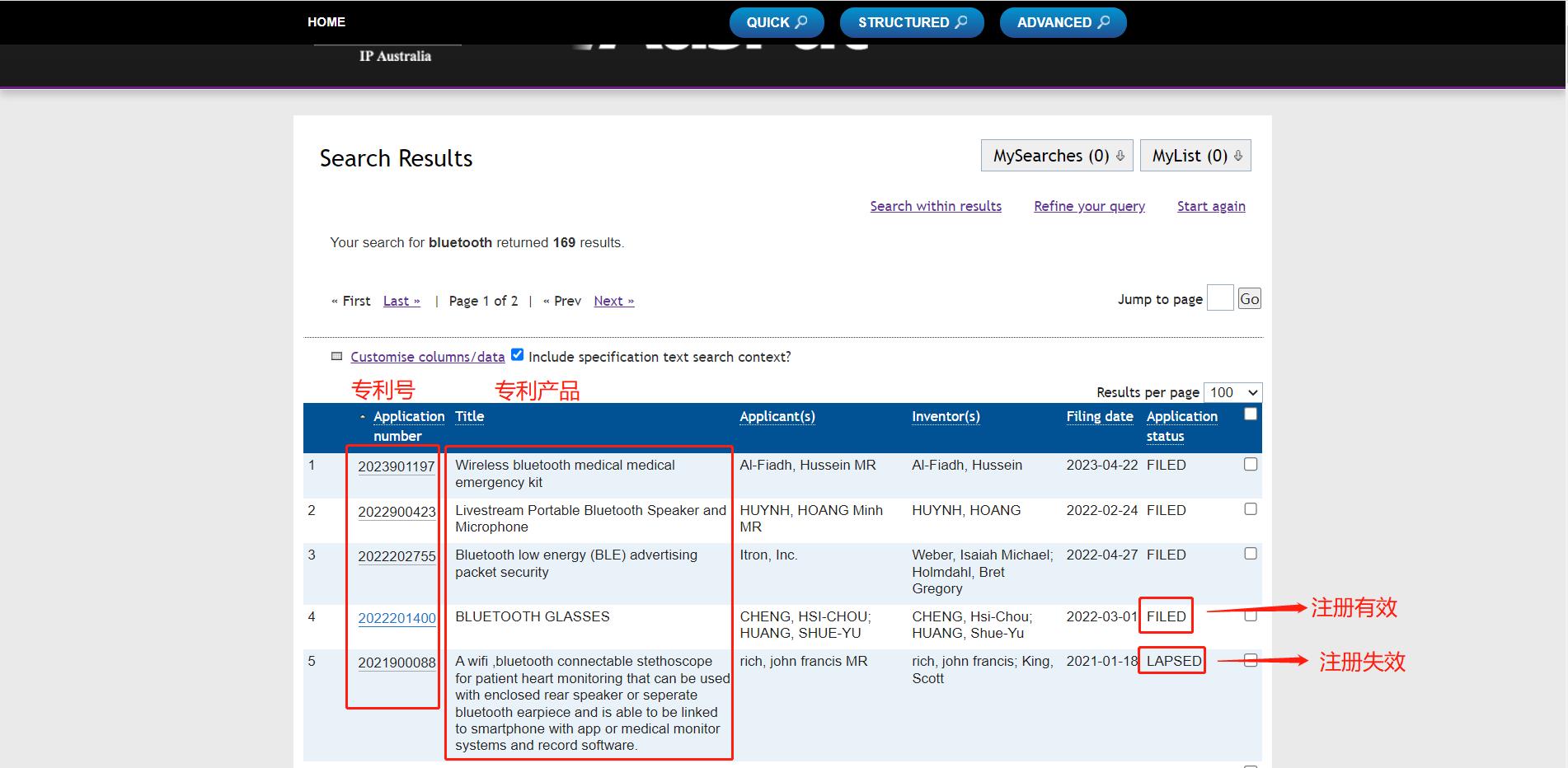Open the Structured search button
The image size is (1568, 768).
click(x=911, y=22)
